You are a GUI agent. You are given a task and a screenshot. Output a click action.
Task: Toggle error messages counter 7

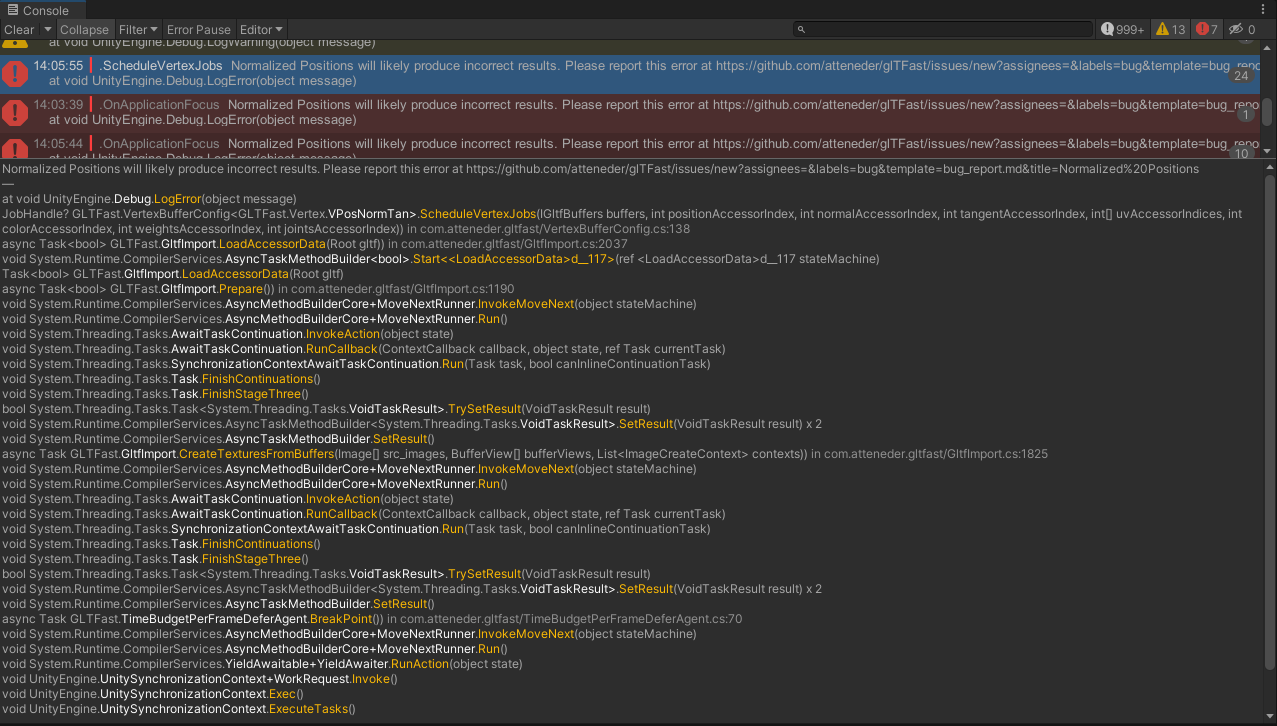click(x=1207, y=30)
